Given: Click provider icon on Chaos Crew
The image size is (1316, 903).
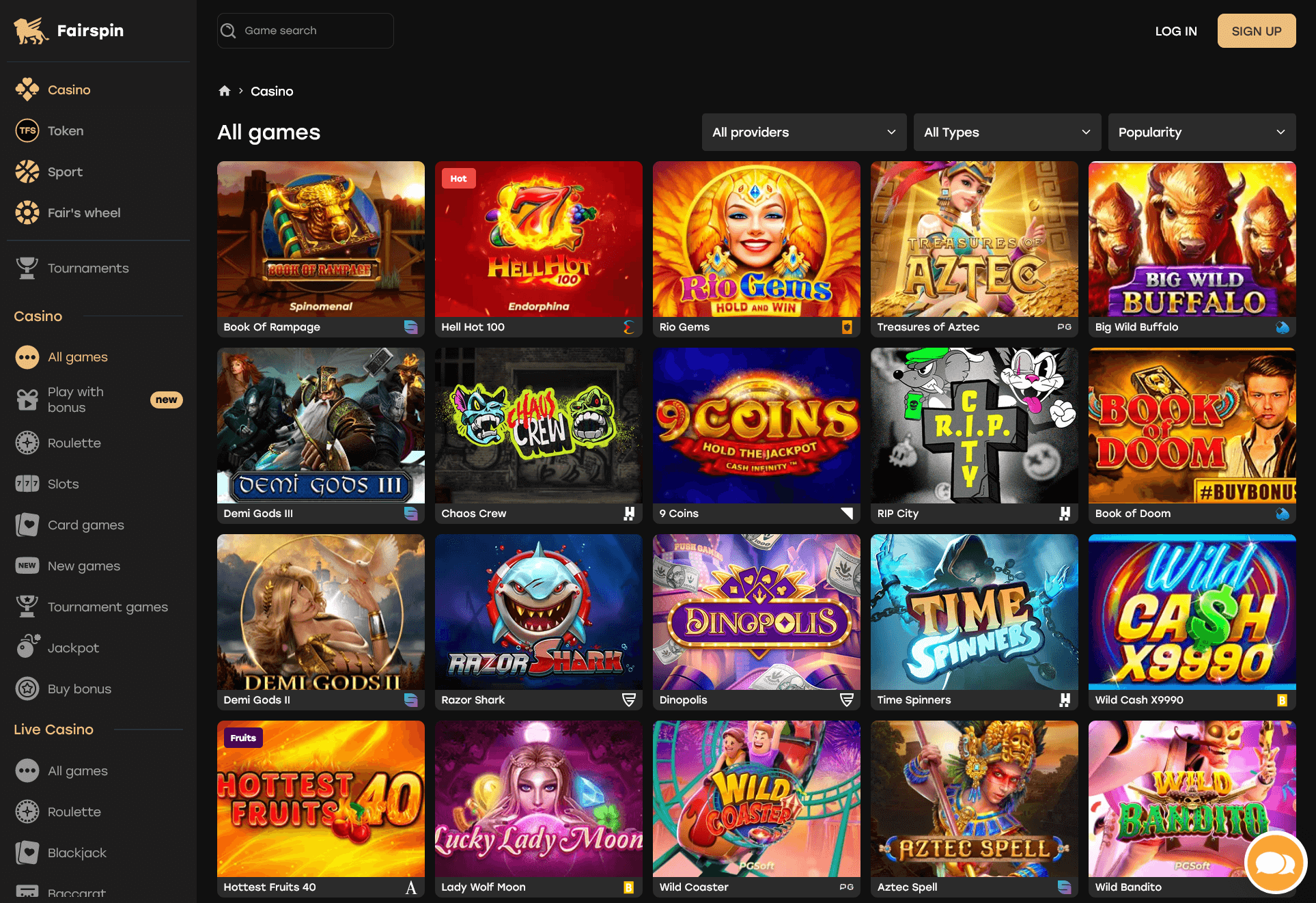Looking at the screenshot, I should coord(629,513).
